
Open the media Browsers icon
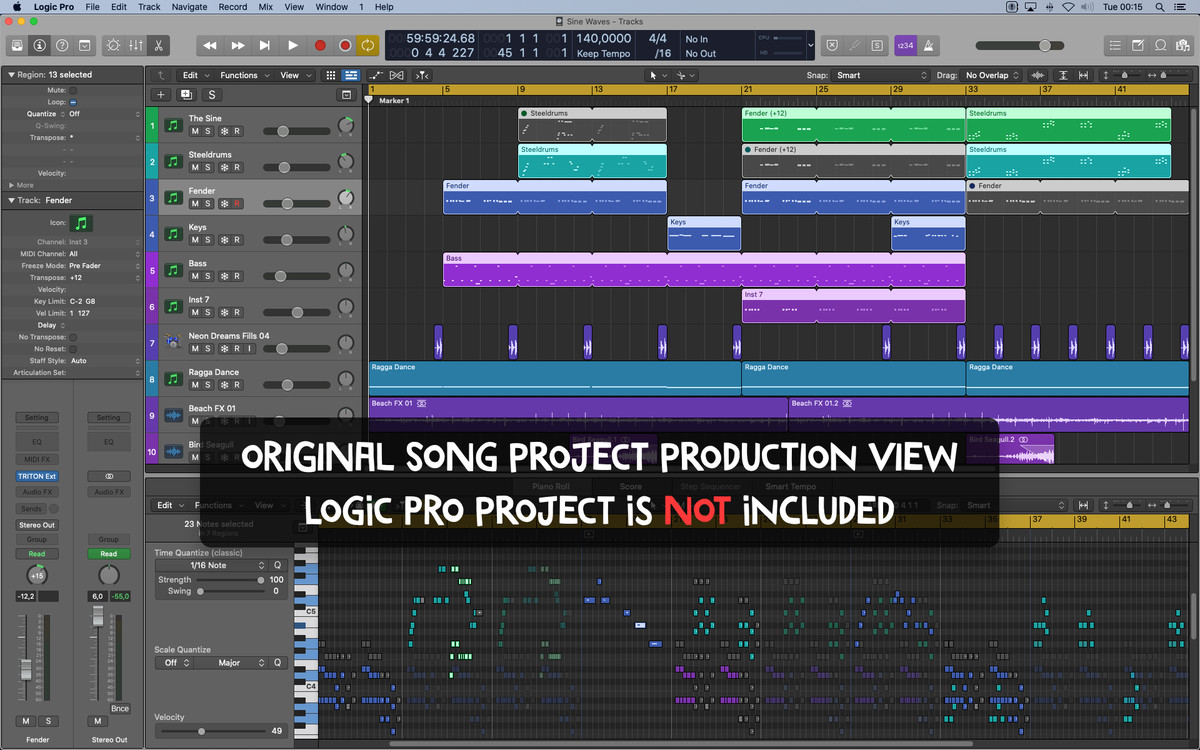tap(1184, 45)
